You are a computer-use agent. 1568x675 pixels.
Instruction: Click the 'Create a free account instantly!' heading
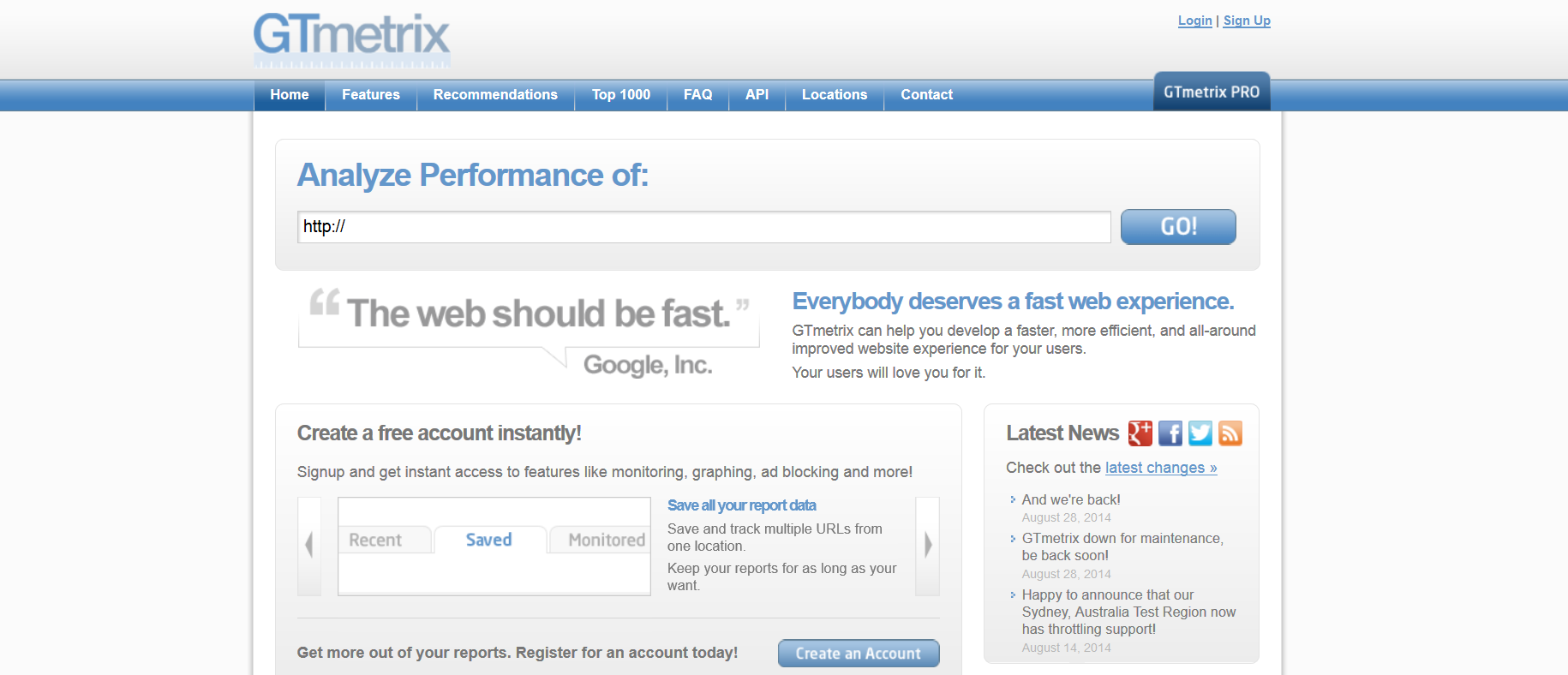(x=439, y=433)
